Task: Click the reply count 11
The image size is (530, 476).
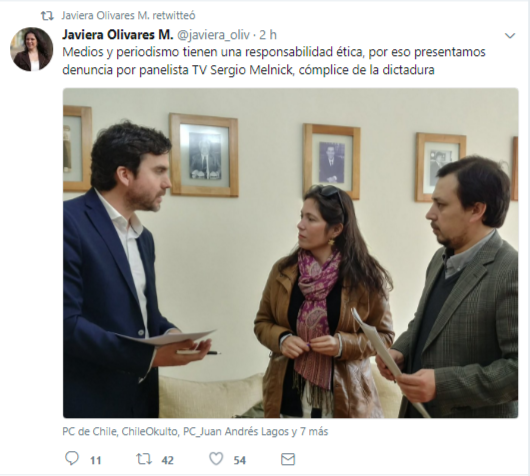Action: [x=96, y=460]
